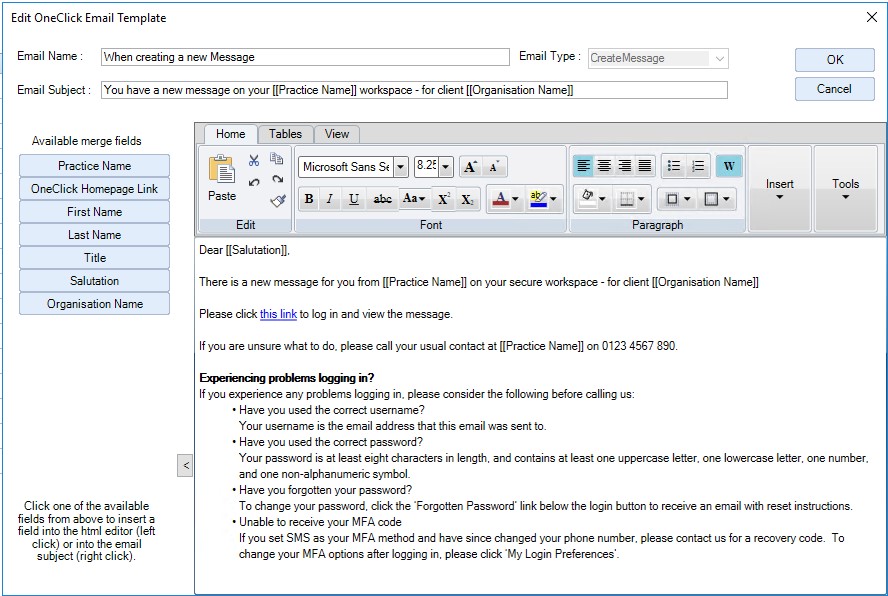Image resolution: width=888 pixels, height=596 pixels.
Task: Switch to the View tab
Action: tap(336, 134)
